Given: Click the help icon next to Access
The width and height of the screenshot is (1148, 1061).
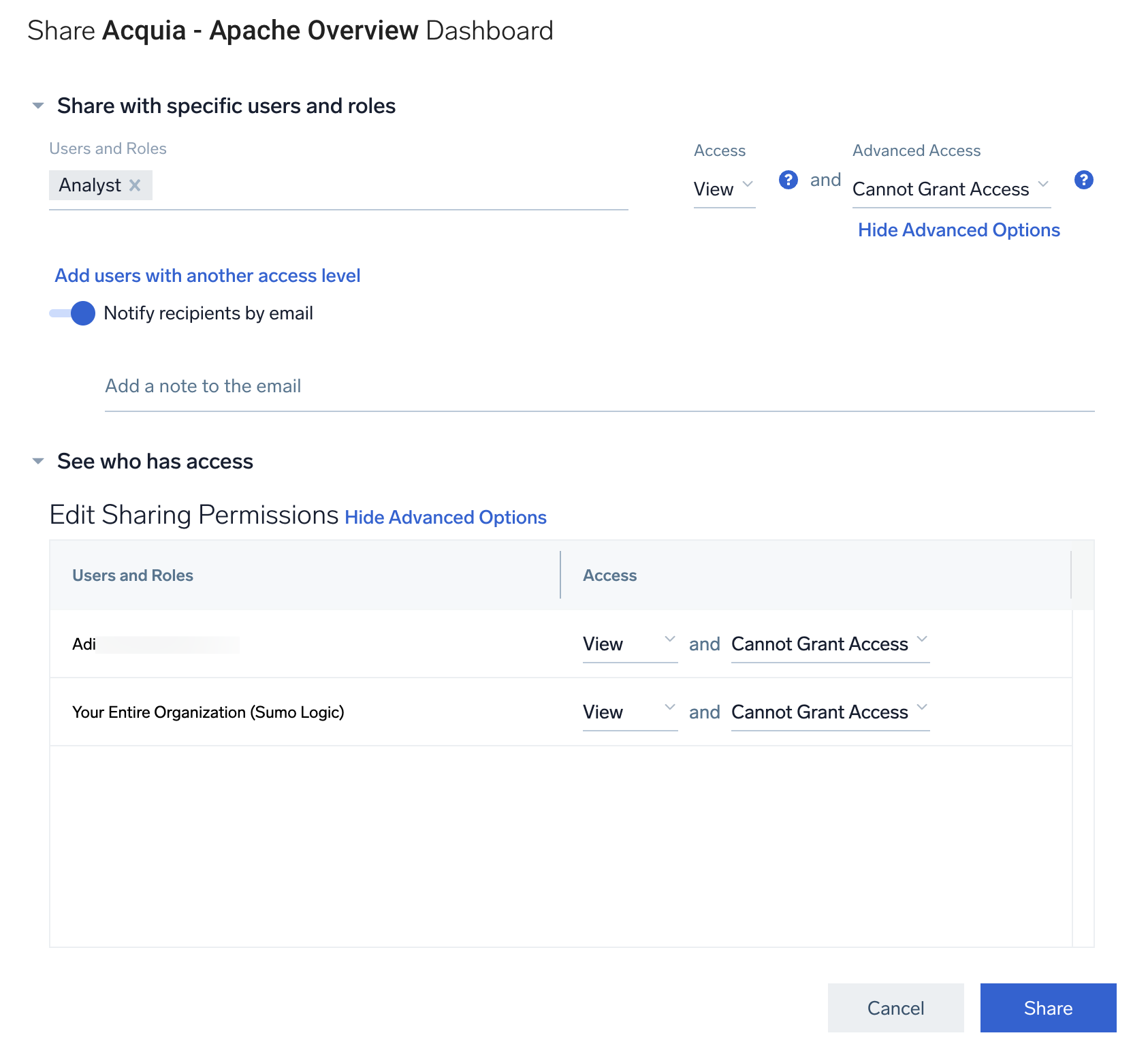Looking at the screenshot, I should (x=788, y=180).
